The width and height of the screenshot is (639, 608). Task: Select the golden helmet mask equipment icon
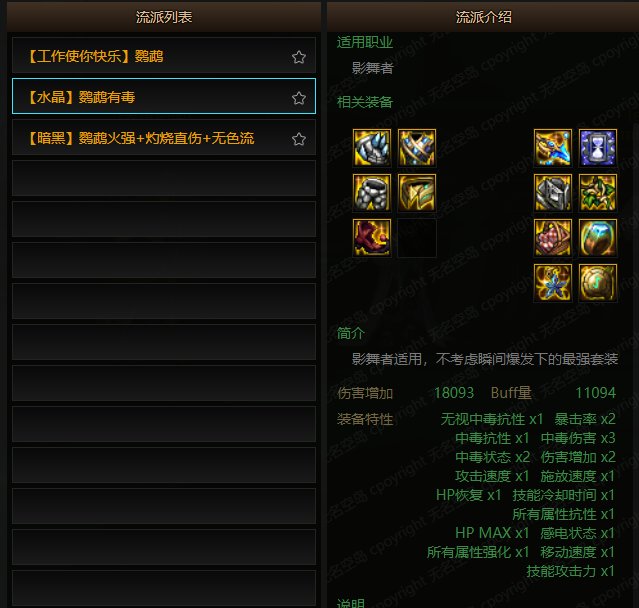tap(416, 192)
